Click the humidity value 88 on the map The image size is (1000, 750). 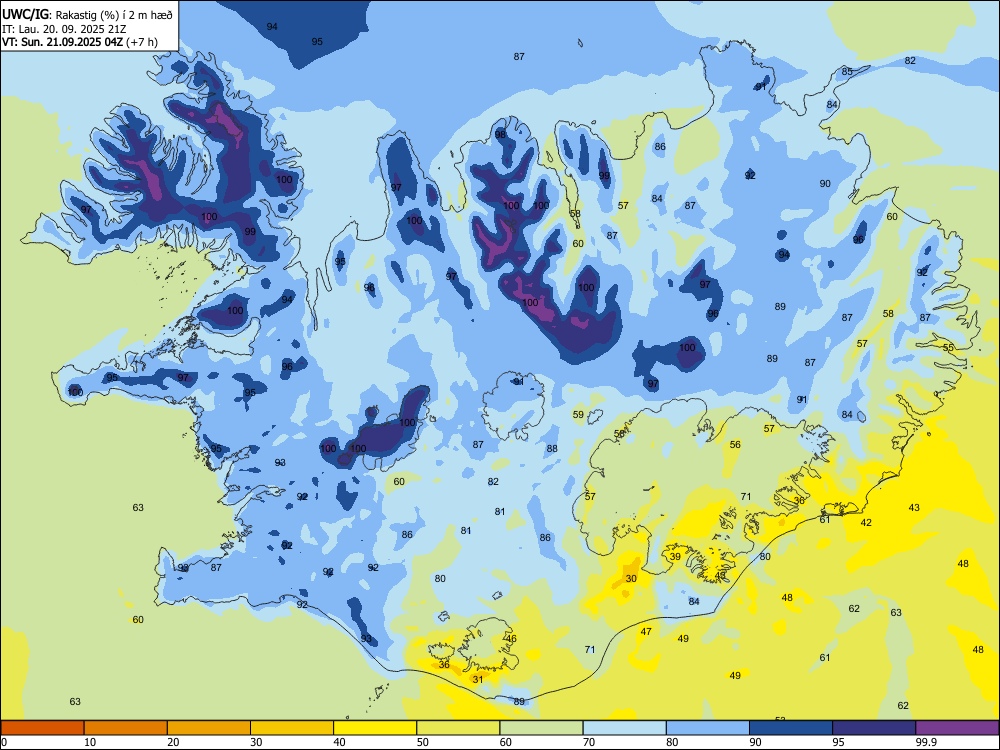point(552,448)
